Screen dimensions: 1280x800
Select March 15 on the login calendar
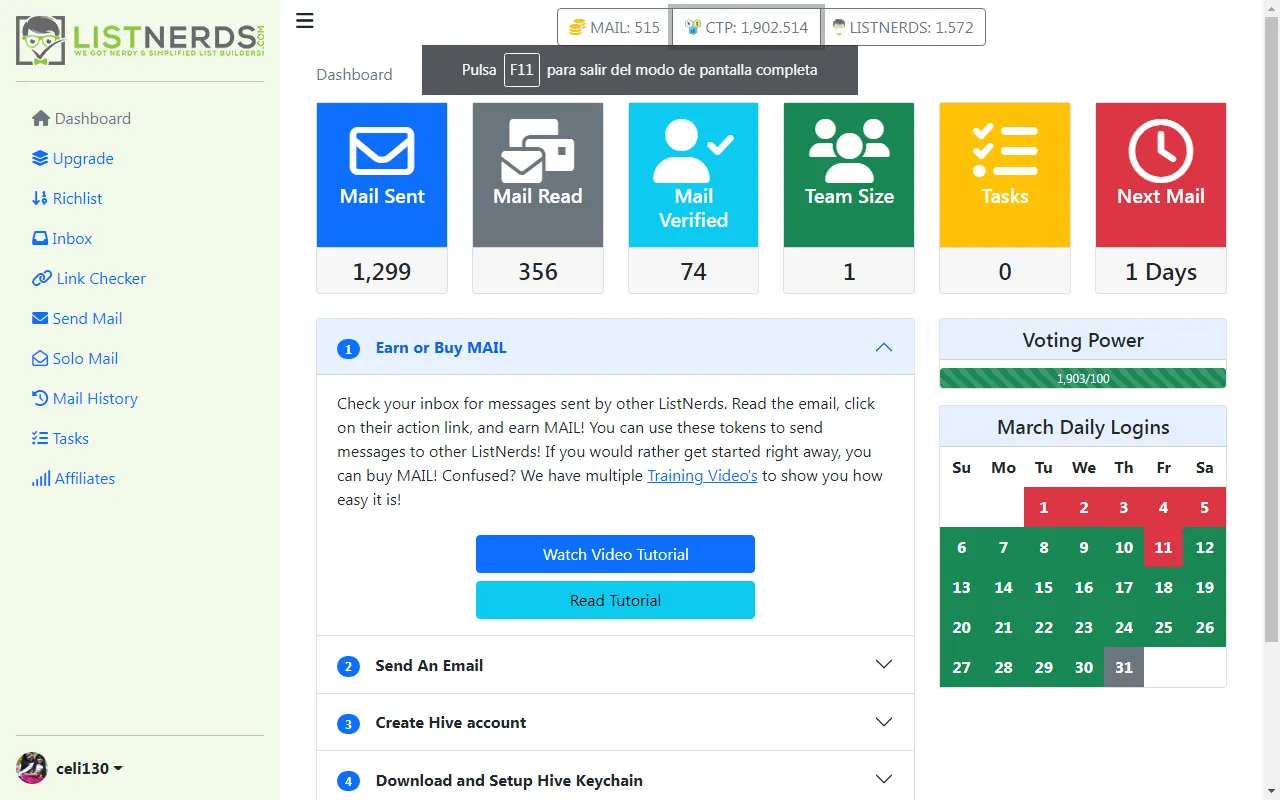click(x=1043, y=587)
